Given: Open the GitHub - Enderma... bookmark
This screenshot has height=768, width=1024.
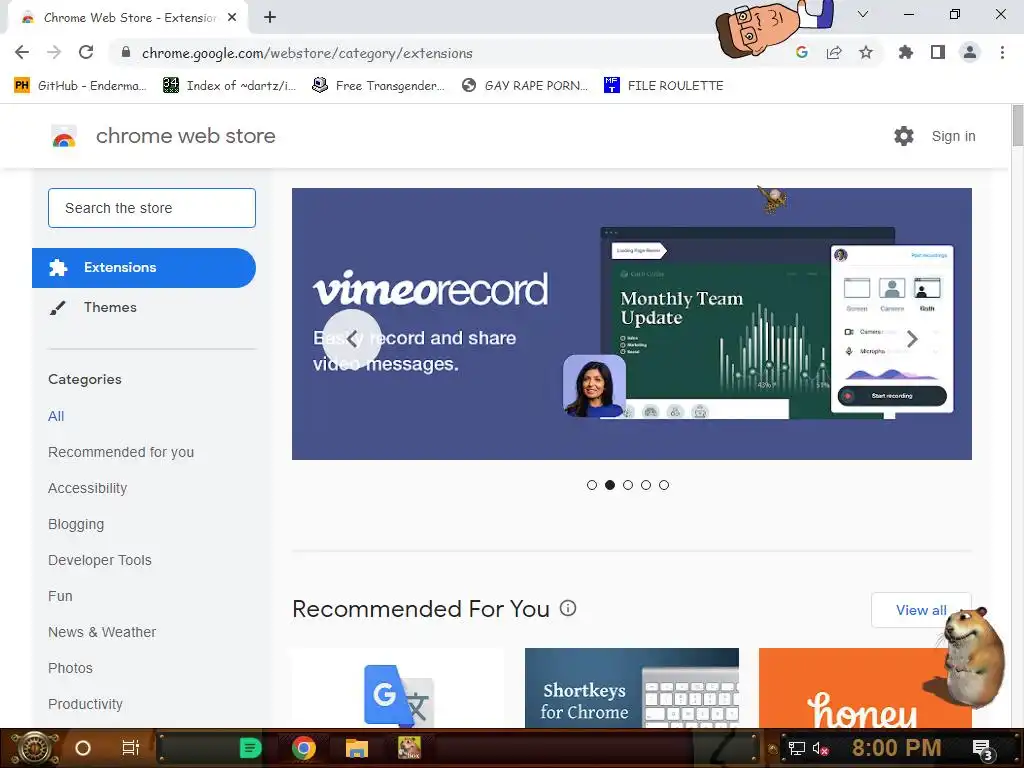Looking at the screenshot, I should point(80,86).
